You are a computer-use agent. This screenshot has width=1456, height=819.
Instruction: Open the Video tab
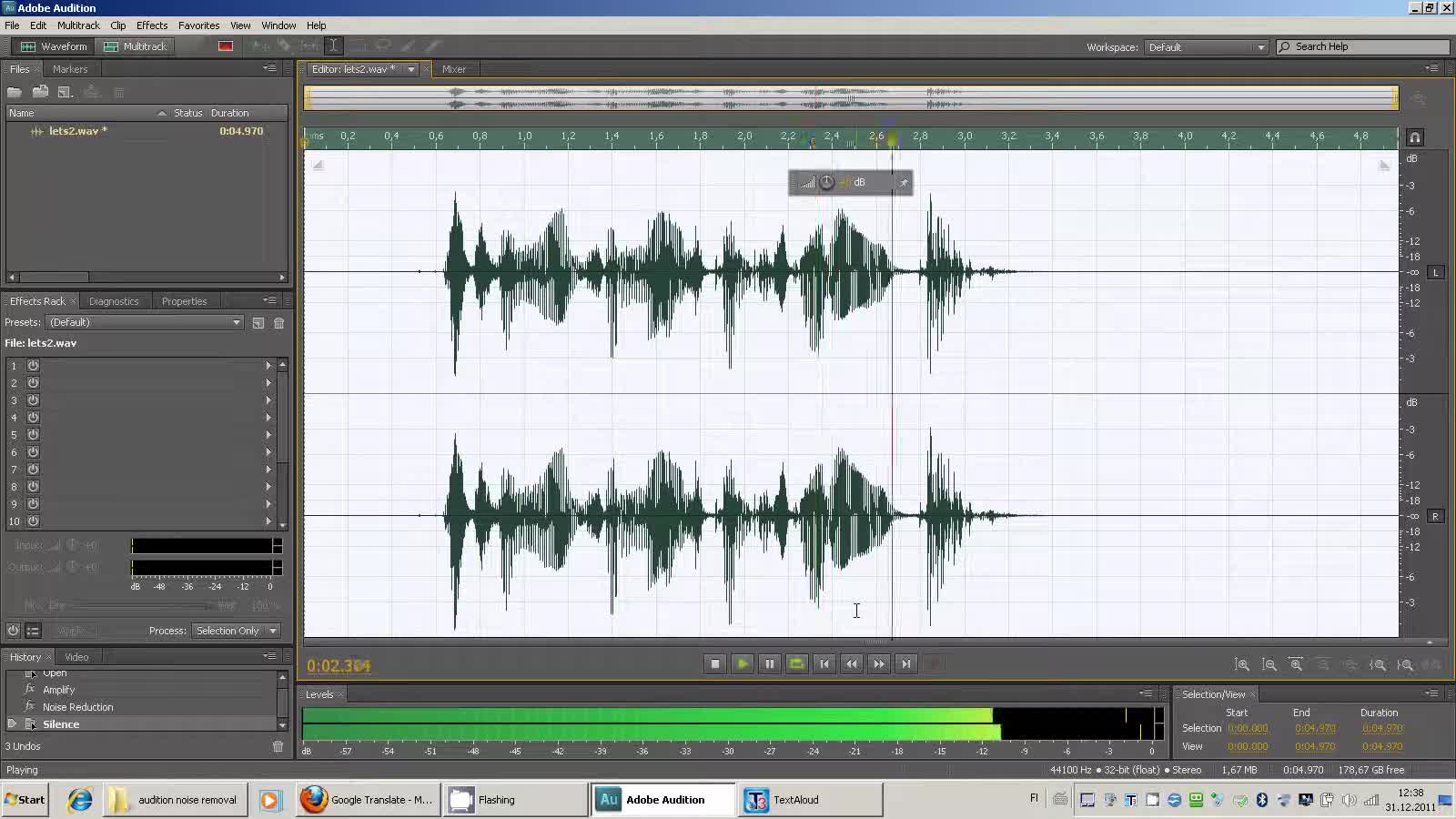76,657
